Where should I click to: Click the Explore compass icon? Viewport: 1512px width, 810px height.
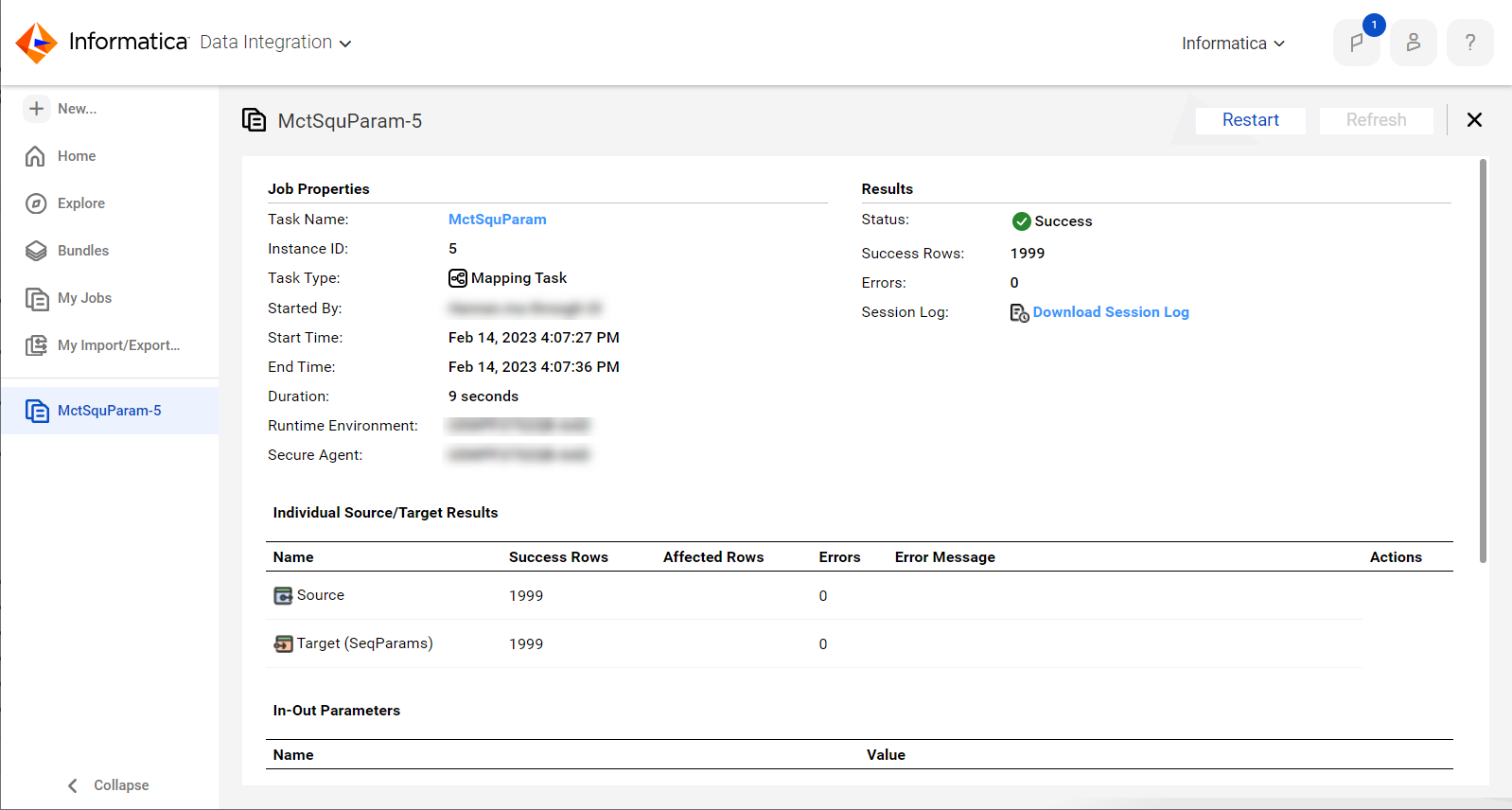pos(36,203)
